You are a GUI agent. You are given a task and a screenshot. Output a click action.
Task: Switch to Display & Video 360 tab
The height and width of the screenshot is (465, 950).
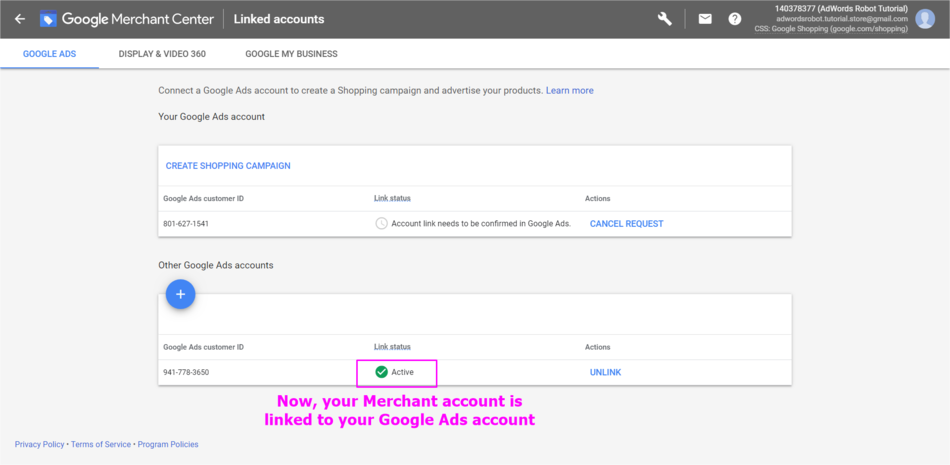162,54
